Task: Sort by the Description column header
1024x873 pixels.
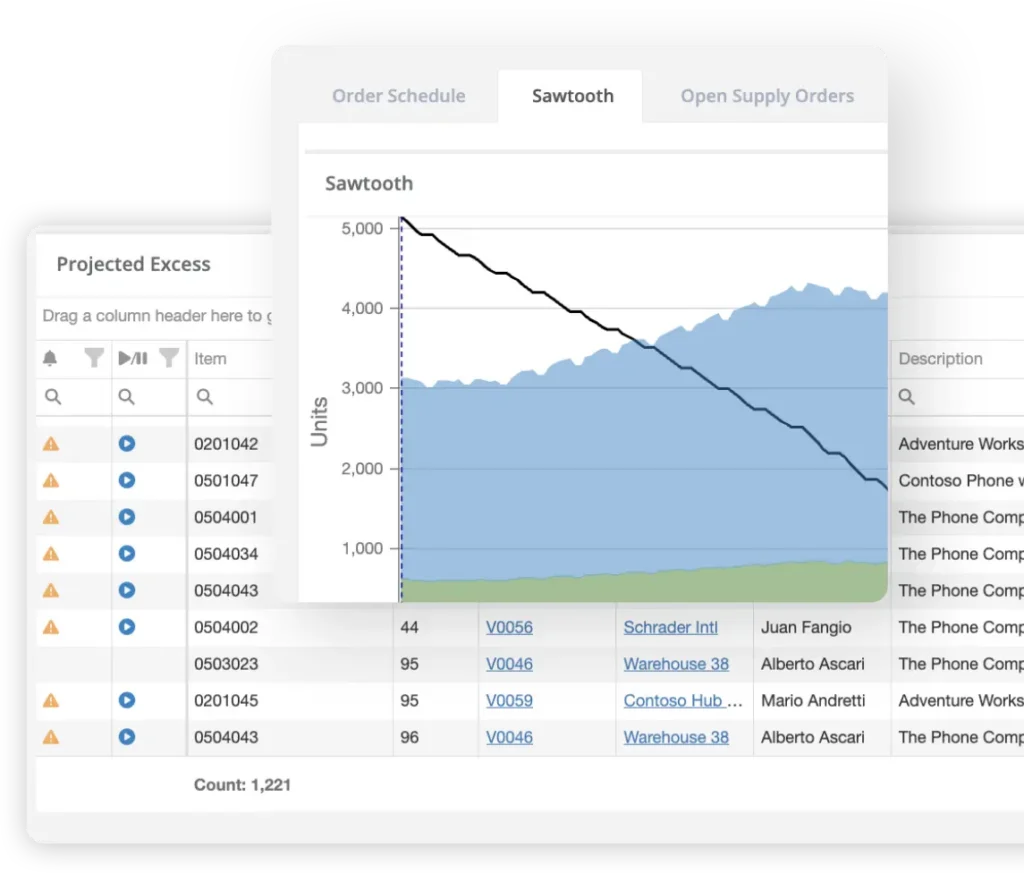Action: coord(940,358)
